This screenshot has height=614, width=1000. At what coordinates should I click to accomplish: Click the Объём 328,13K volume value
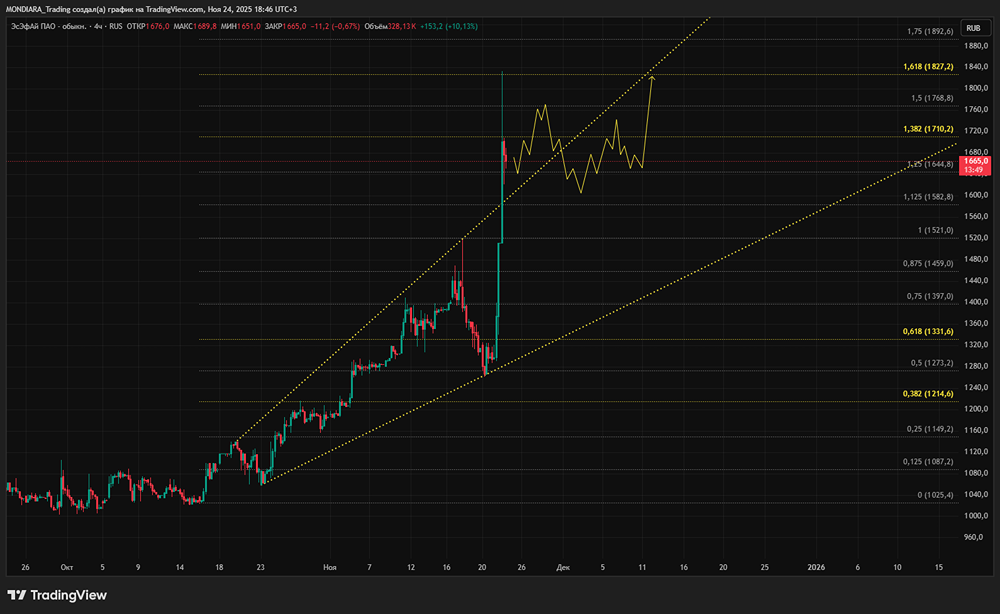pyautogui.click(x=390, y=26)
